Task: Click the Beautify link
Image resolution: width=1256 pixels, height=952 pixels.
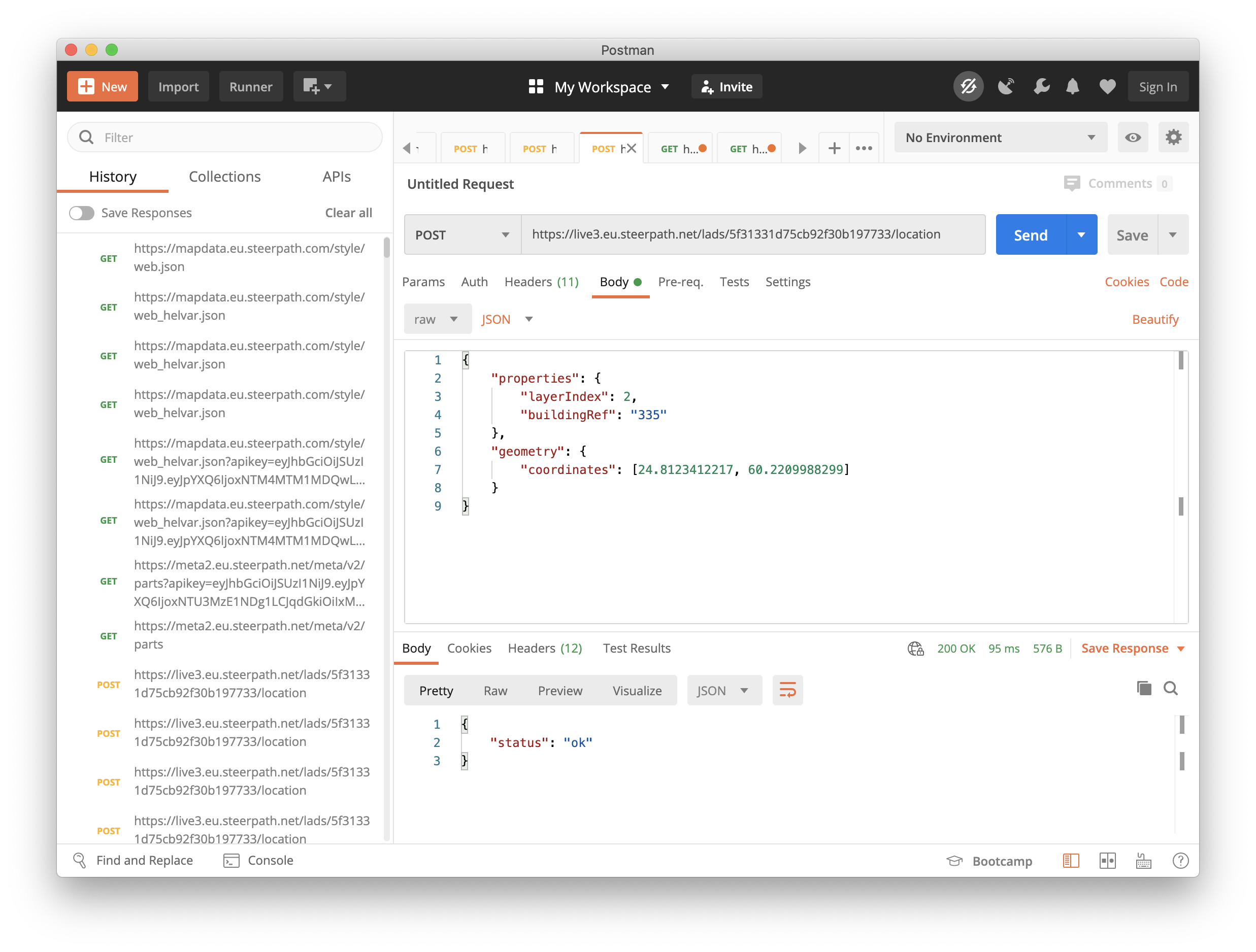Action: [1155, 319]
